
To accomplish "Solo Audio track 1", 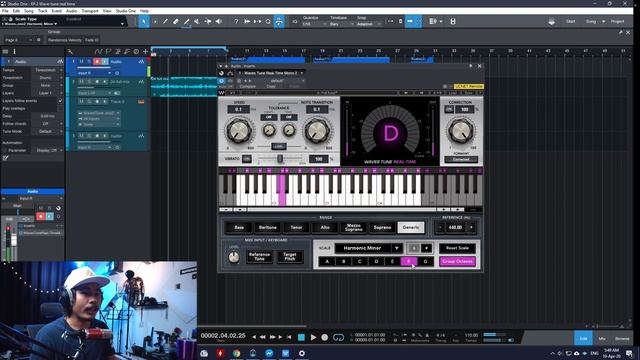I will click(89, 62).
